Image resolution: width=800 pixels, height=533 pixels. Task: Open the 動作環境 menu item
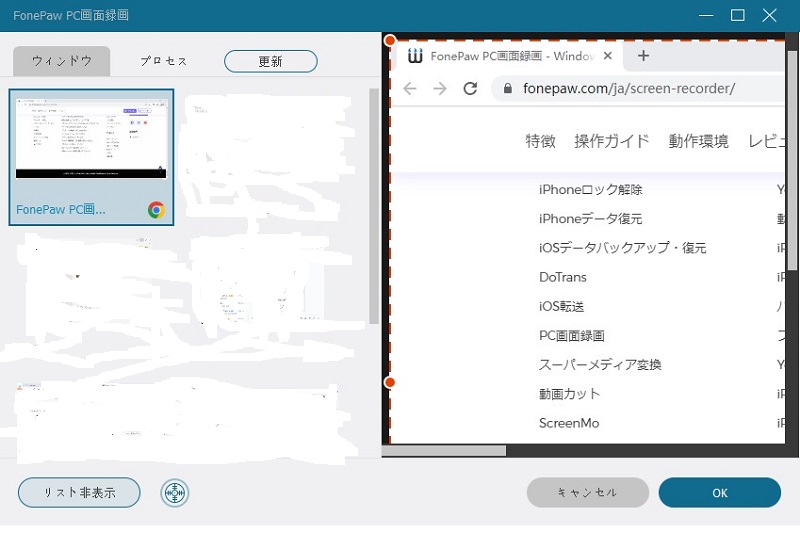coord(698,141)
